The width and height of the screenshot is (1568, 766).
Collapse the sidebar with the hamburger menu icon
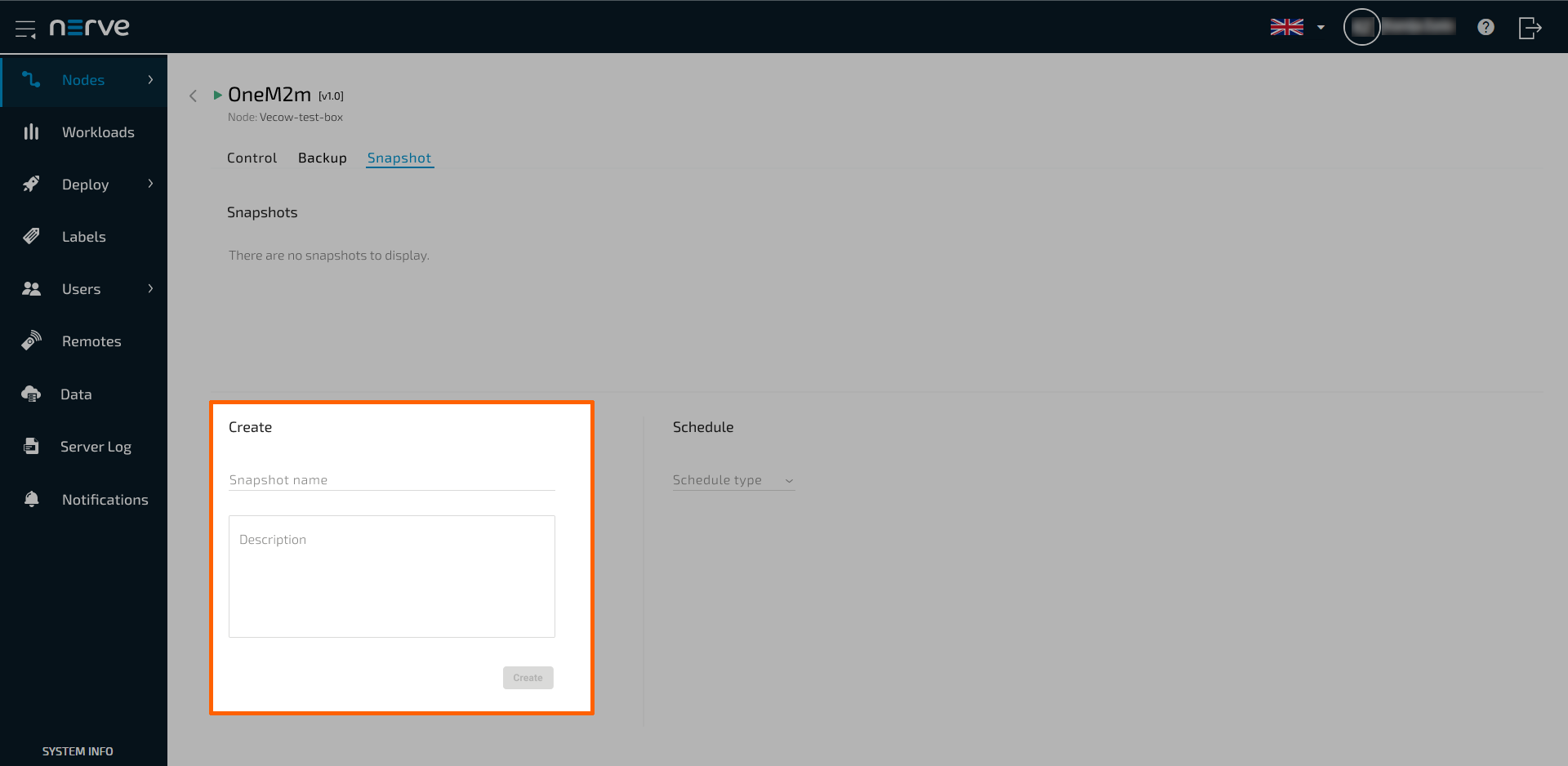25,29
